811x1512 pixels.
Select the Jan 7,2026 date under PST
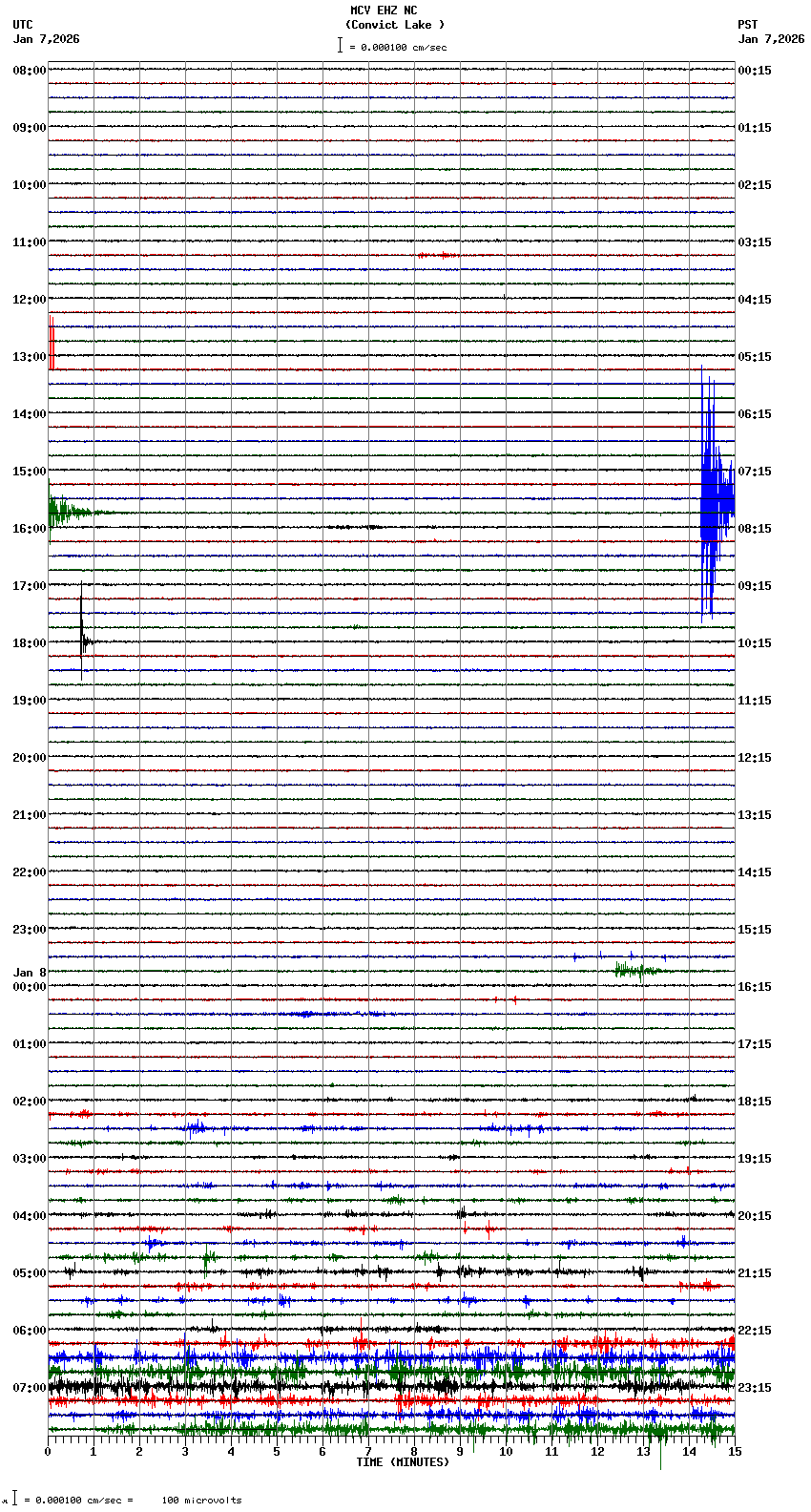tap(771, 39)
